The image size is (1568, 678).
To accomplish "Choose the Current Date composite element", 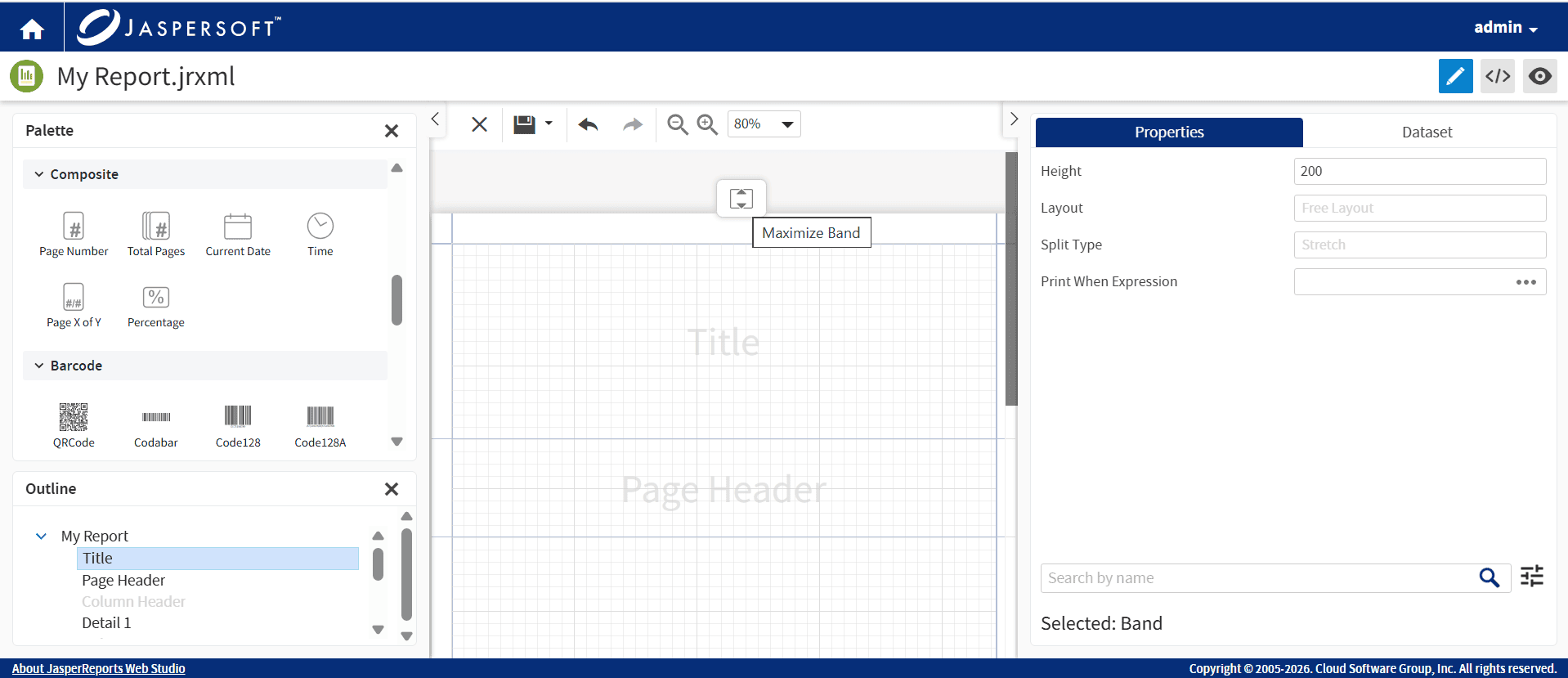I will click(238, 235).
